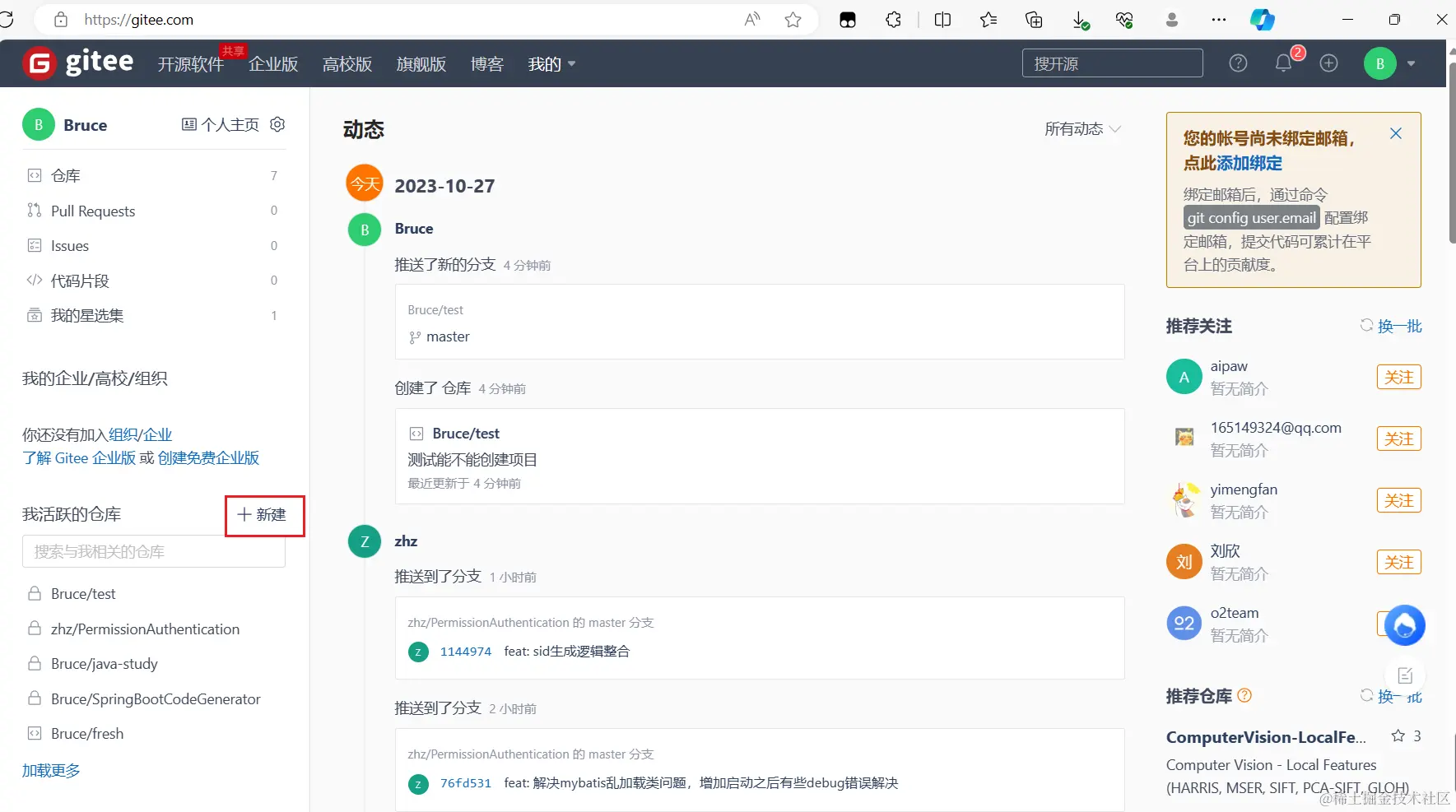Close the email binding notice
This screenshot has height=812, width=1456.
pyautogui.click(x=1396, y=133)
